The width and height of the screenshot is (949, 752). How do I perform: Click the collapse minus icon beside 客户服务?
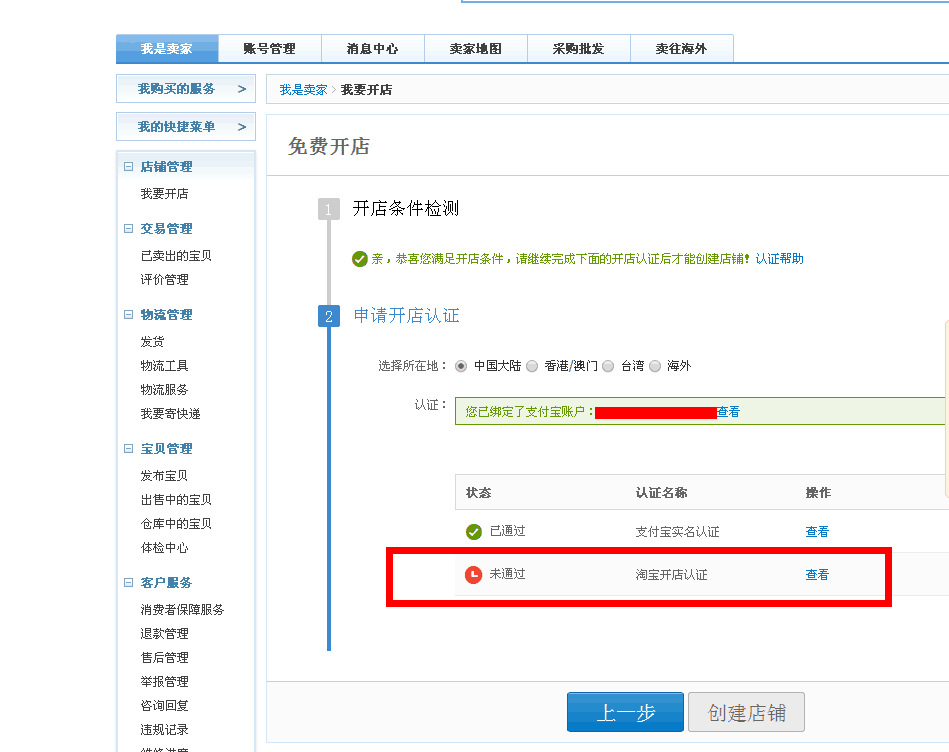click(128, 582)
